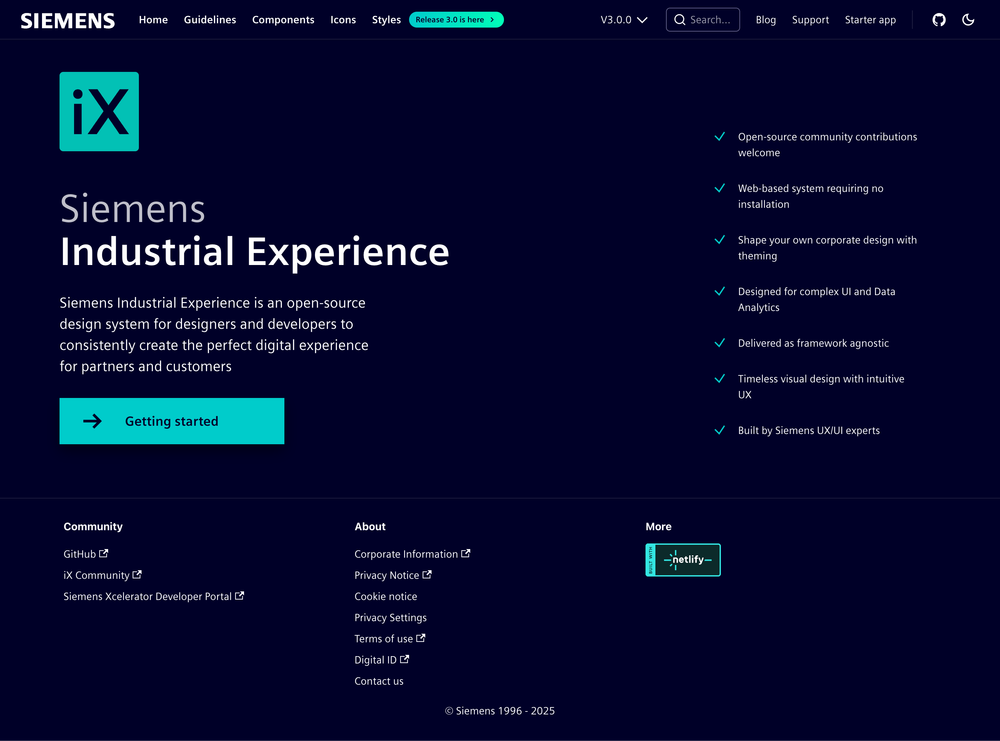Click external link icon next to GitHub footer link
1000x741 pixels.
click(103, 554)
